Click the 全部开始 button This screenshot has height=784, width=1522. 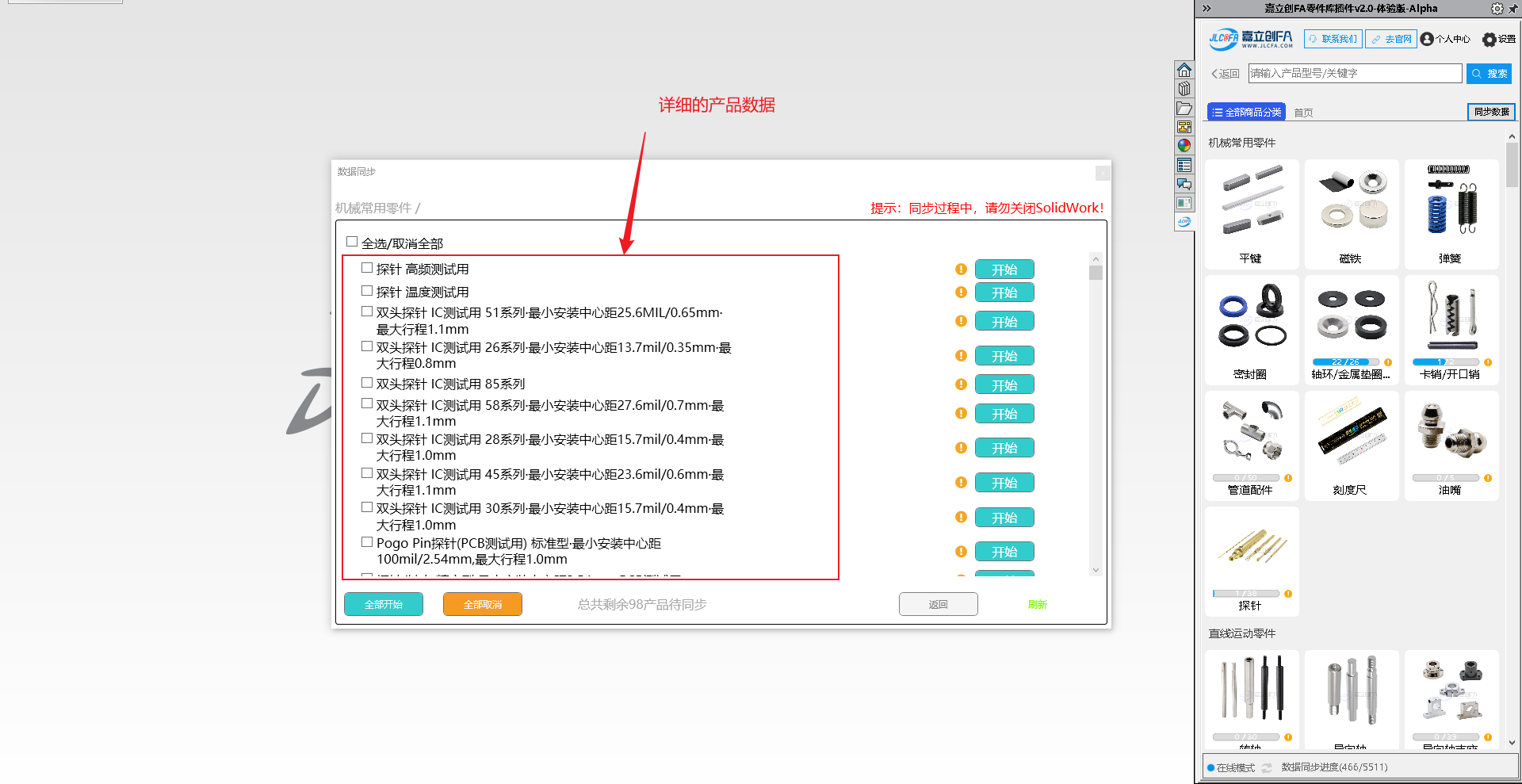(x=384, y=604)
